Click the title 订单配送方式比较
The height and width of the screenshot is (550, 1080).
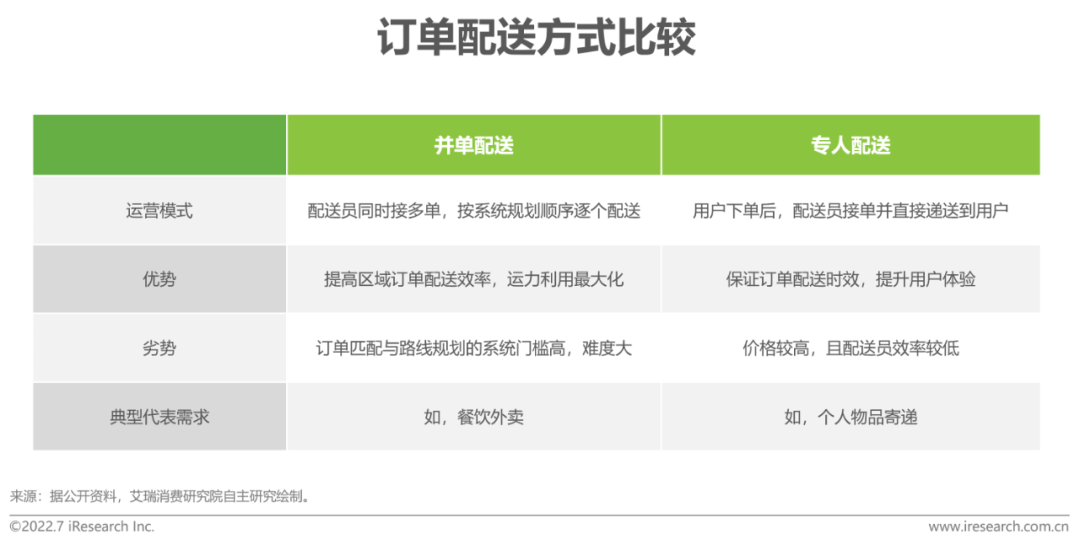pyautogui.click(x=536, y=39)
